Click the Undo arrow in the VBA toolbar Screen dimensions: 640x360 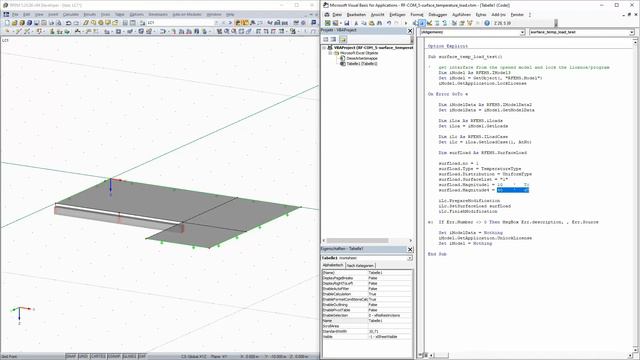(x=389, y=23)
